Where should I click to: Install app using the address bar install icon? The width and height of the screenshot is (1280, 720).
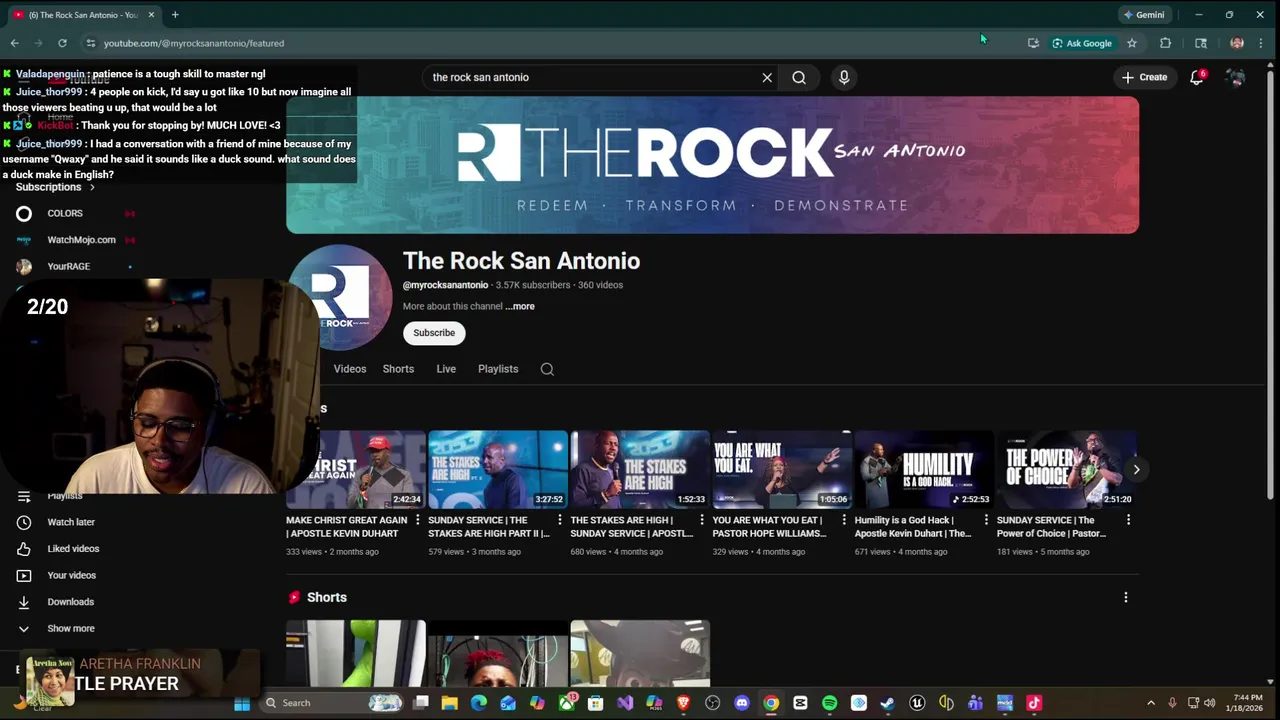[1033, 43]
